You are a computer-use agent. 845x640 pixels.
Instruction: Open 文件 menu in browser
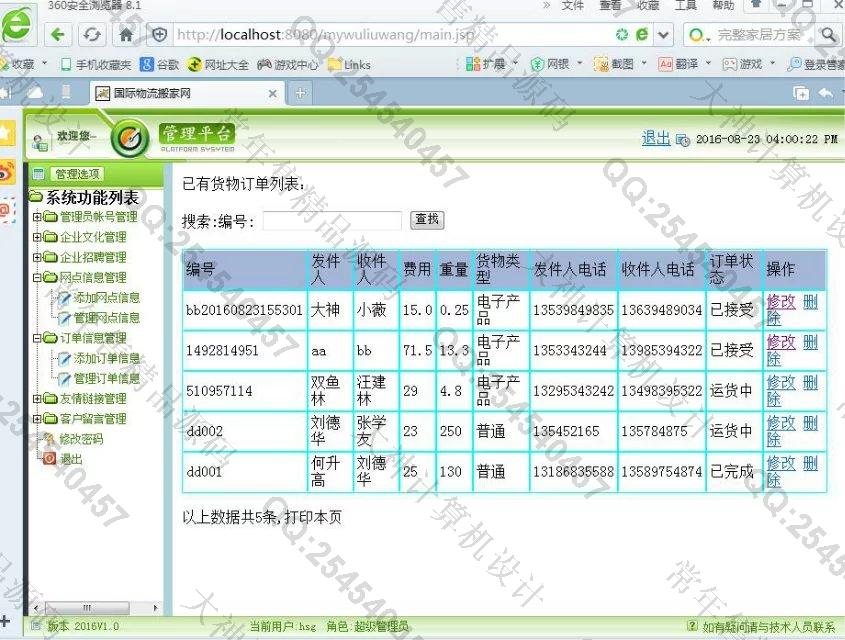click(x=572, y=5)
